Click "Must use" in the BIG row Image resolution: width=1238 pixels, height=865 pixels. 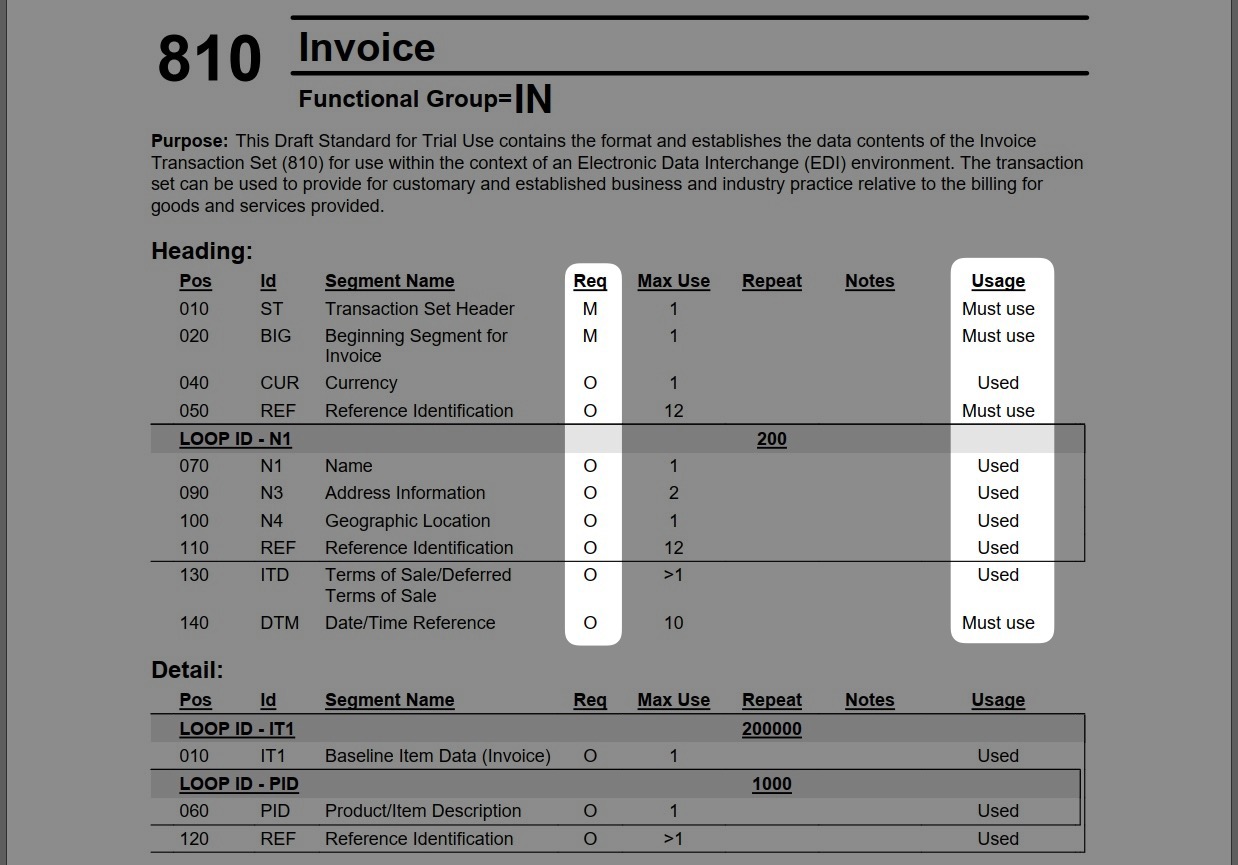tap(998, 336)
